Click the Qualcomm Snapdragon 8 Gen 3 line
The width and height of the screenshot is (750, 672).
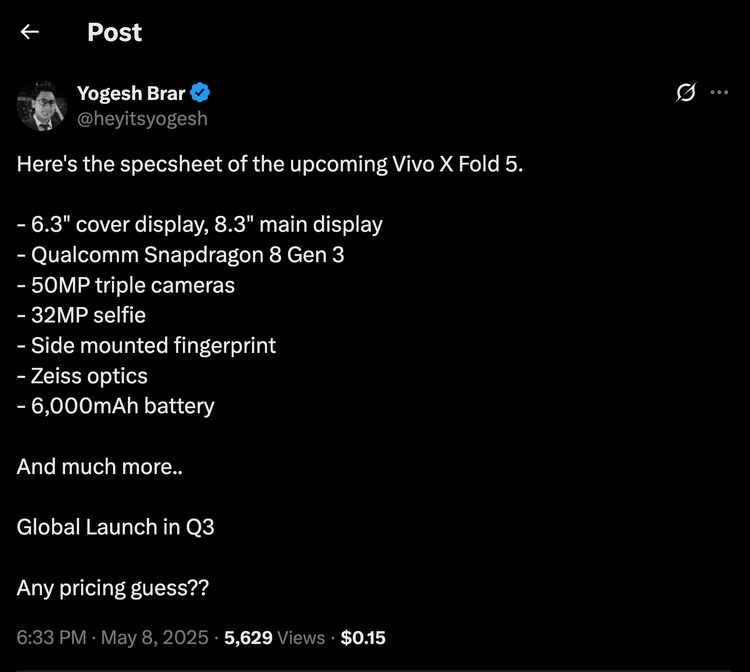point(181,255)
